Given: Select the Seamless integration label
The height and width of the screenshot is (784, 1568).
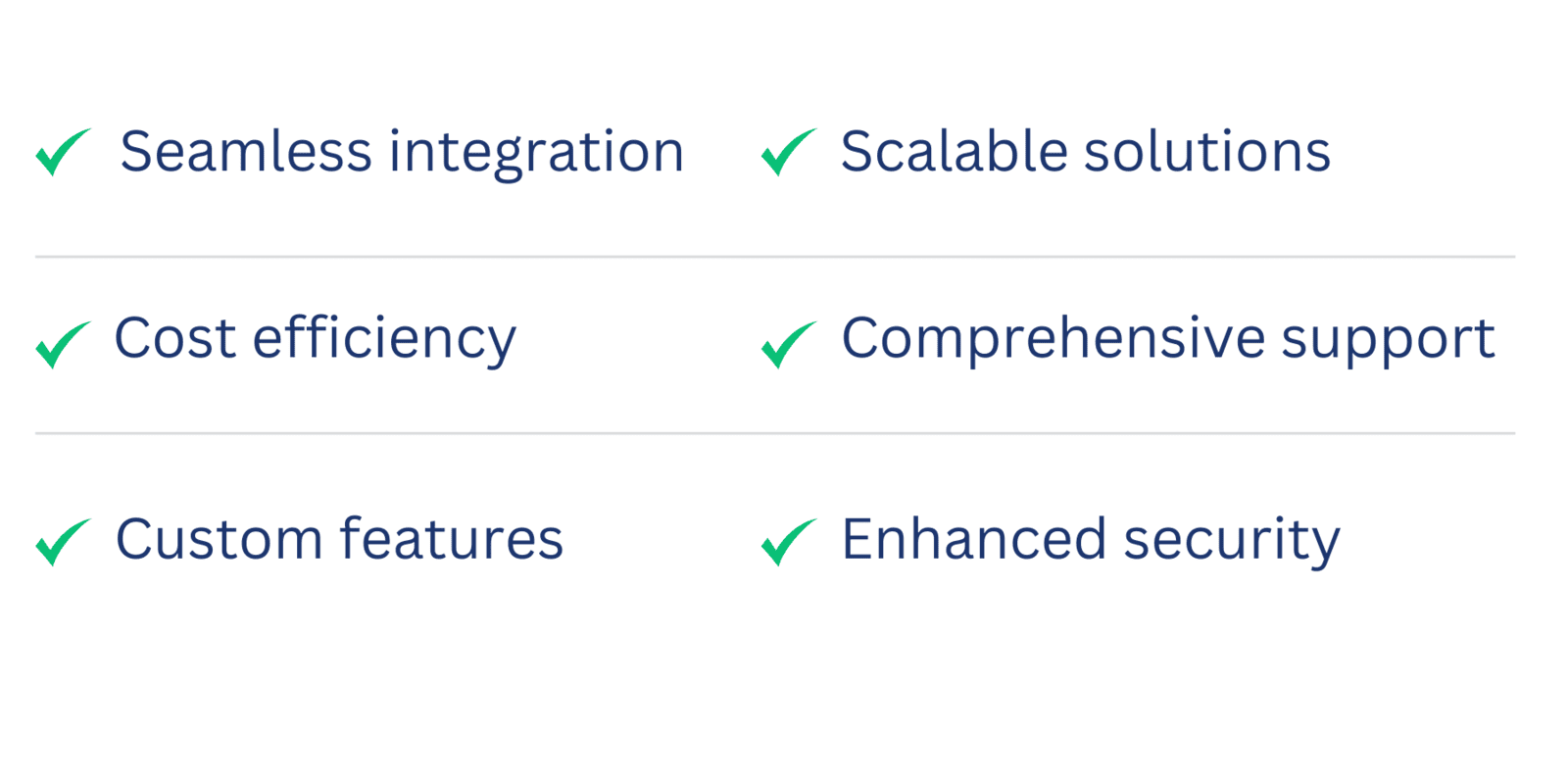Looking at the screenshot, I should coord(402,153).
